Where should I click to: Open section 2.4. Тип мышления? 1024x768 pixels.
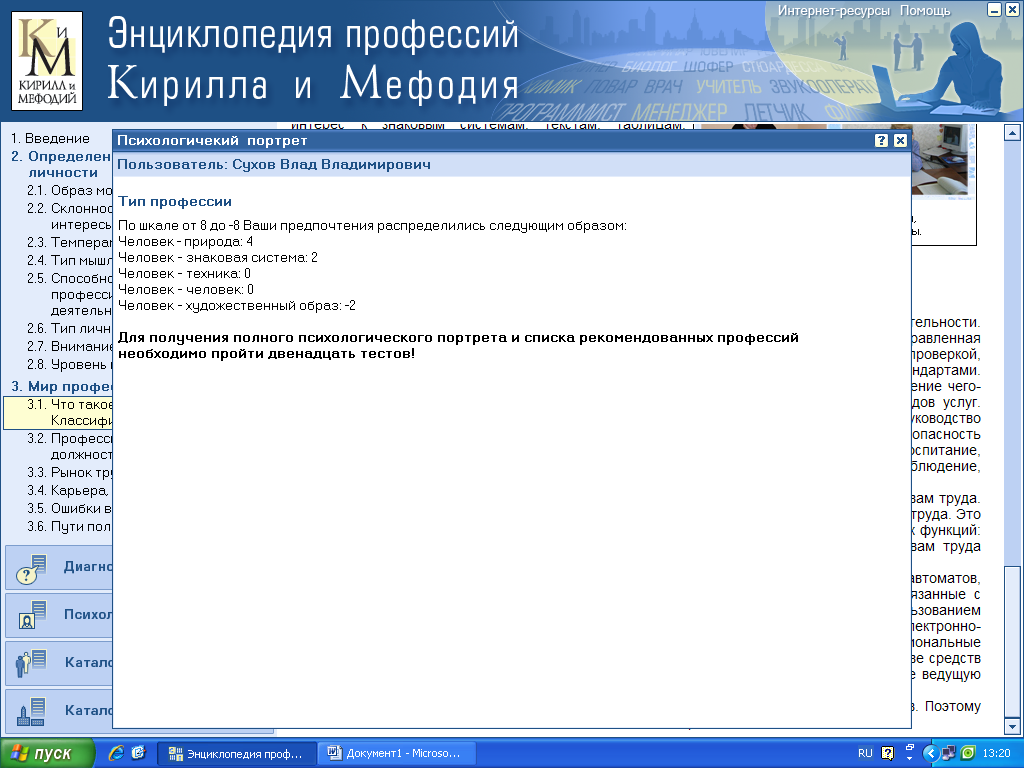tap(69, 261)
